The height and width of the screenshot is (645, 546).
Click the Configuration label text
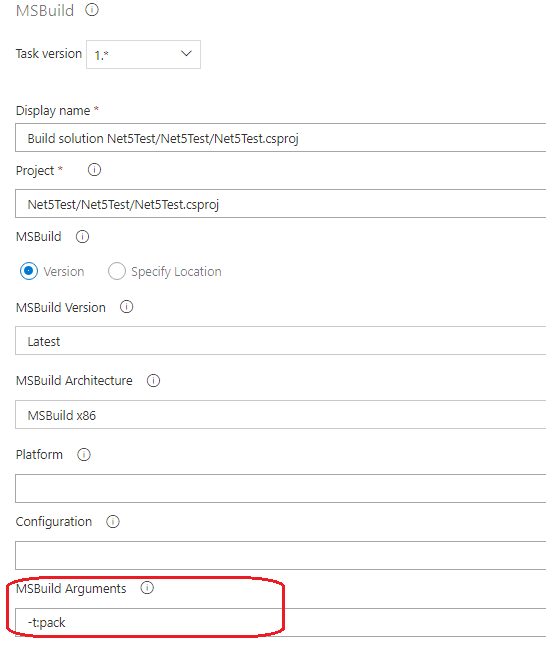[x=53, y=522]
